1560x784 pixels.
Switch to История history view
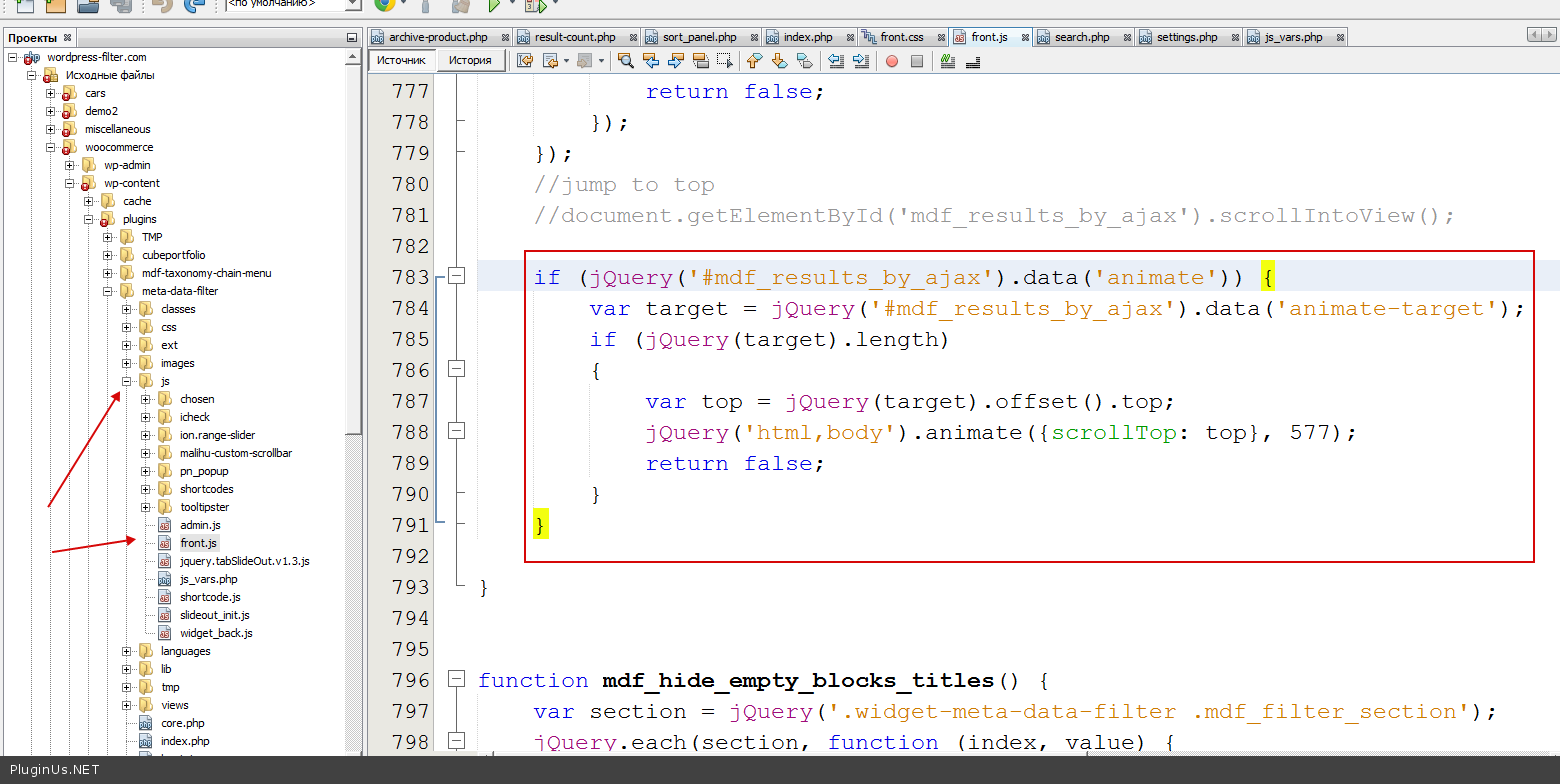tap(470, 60)
